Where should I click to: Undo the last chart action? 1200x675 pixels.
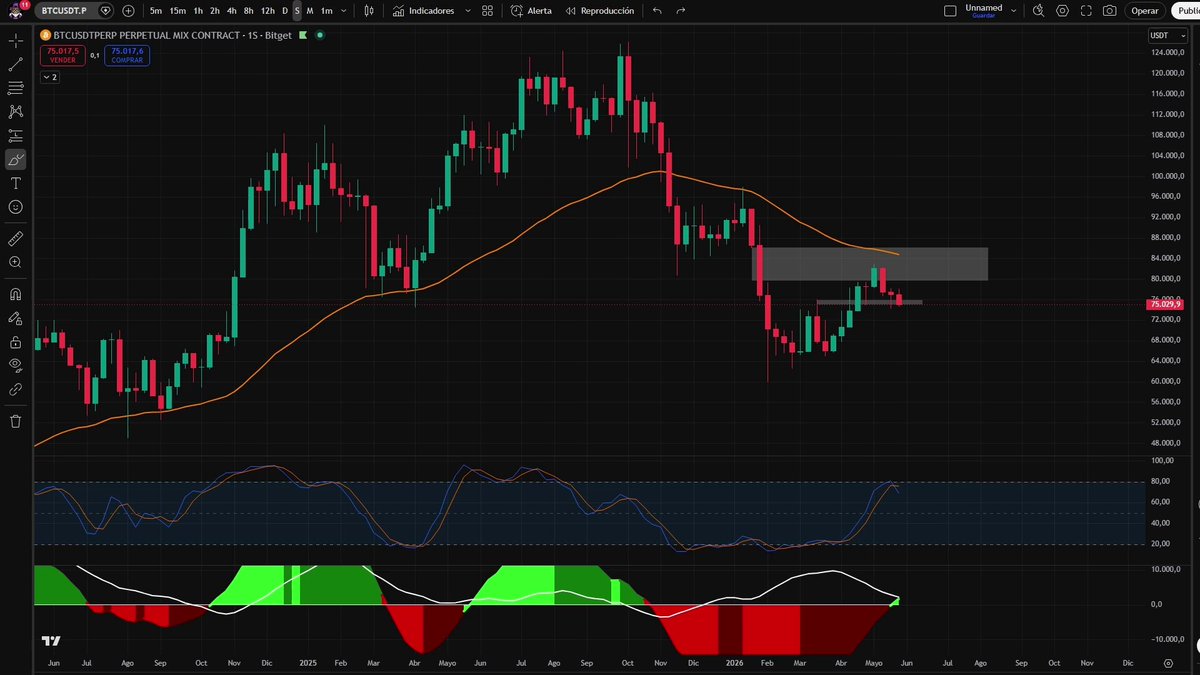pyautogui.click(x=657, y=11)
